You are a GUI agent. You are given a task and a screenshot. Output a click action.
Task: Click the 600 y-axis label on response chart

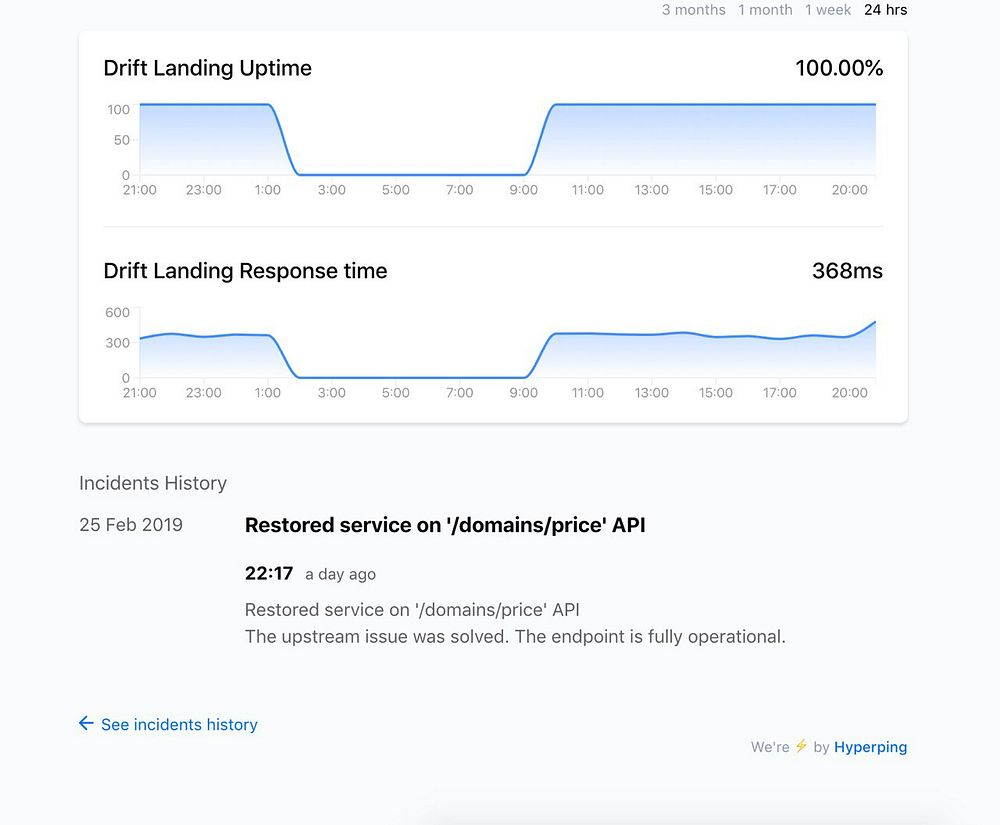pyautogui.click(x=117, y=312)
